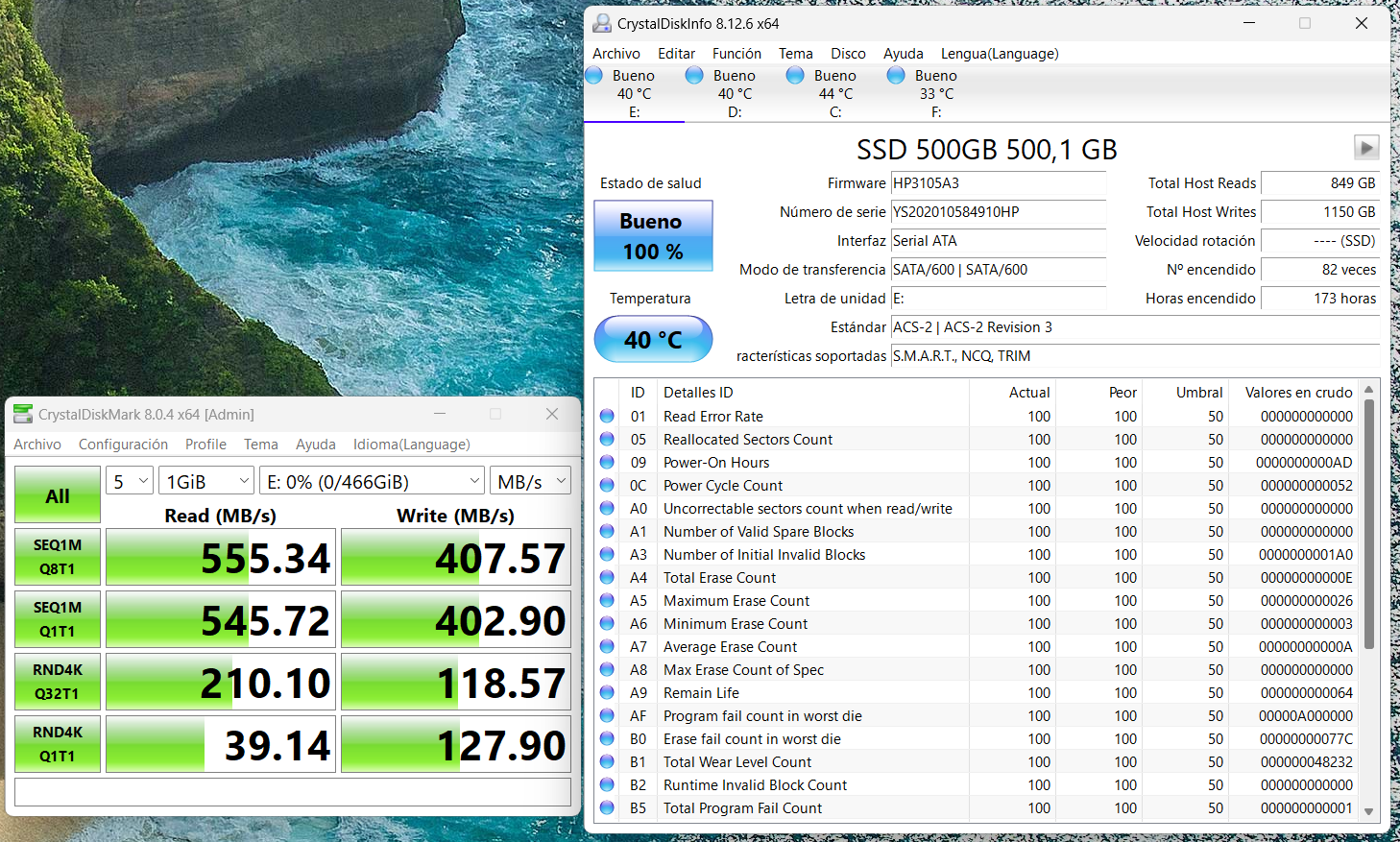Screen dimensions: 1400x842
Task: Click the Bueno 100 % health status box
Action: point(653,236)
